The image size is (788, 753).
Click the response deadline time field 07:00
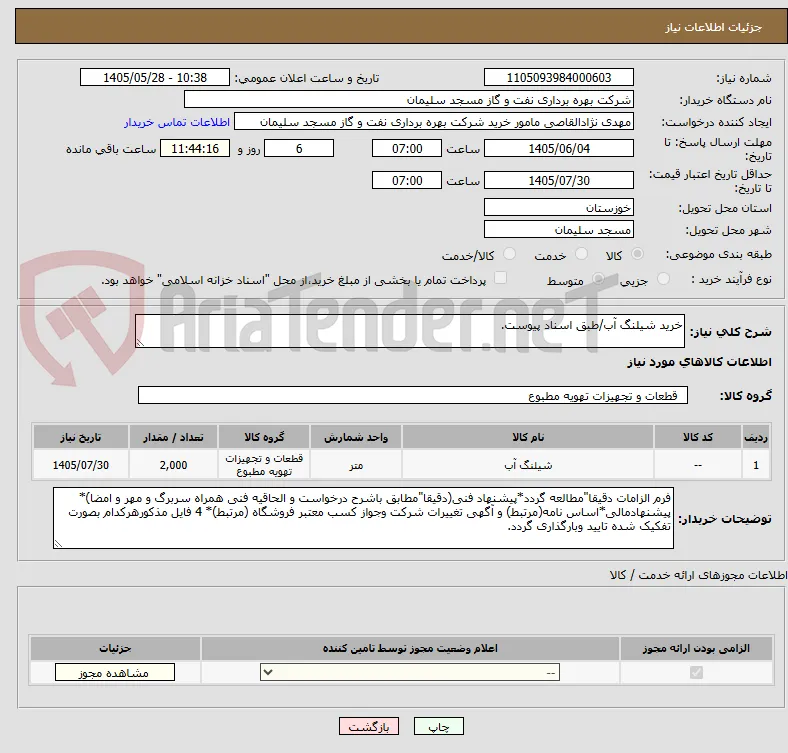click(x=407, y=148)
